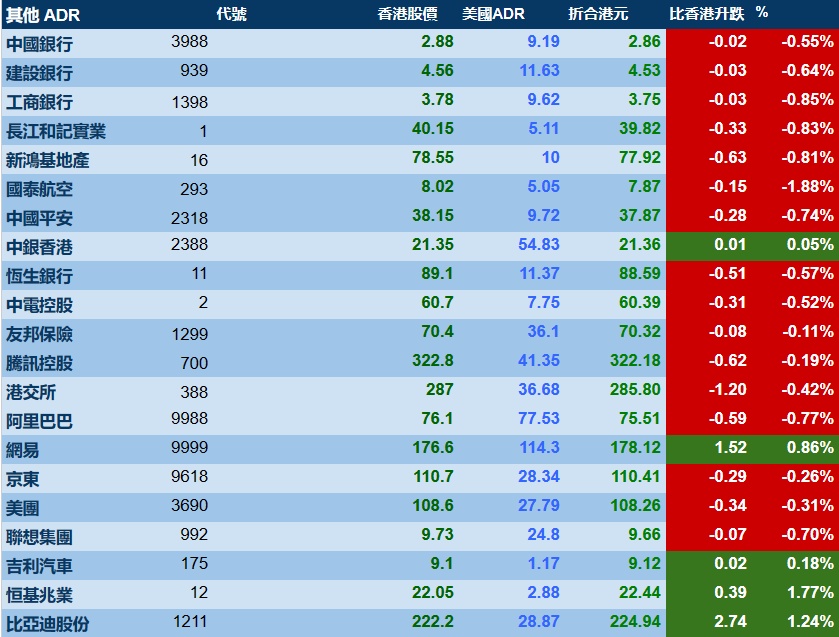The width and height of the screenshot is (839, 637).
Task: Select the 恒基兆業 stock name
Action: click(39, 595)
